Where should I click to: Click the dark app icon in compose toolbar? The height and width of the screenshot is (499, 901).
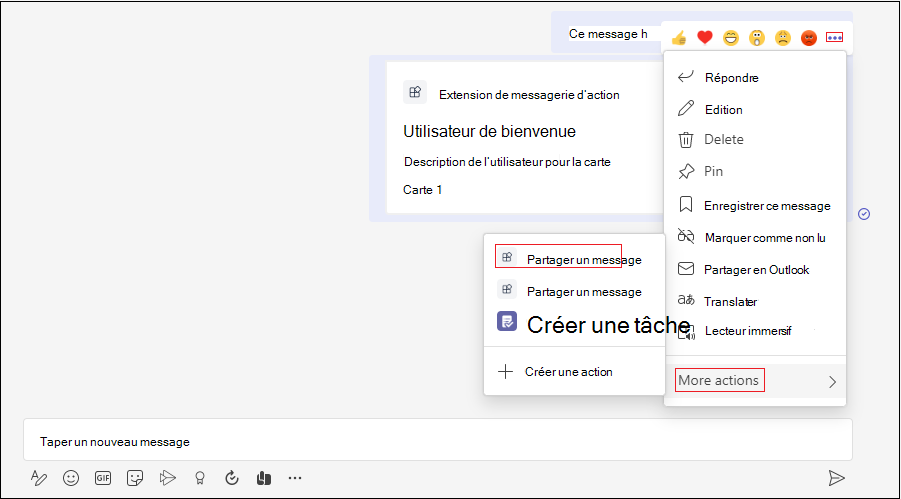(264, 478)
